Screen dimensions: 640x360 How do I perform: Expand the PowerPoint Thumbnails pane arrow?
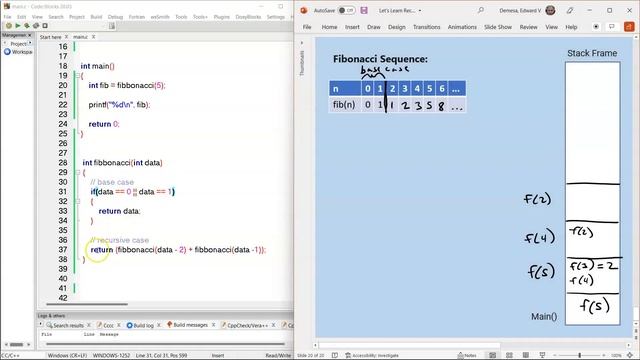(302, 42)
